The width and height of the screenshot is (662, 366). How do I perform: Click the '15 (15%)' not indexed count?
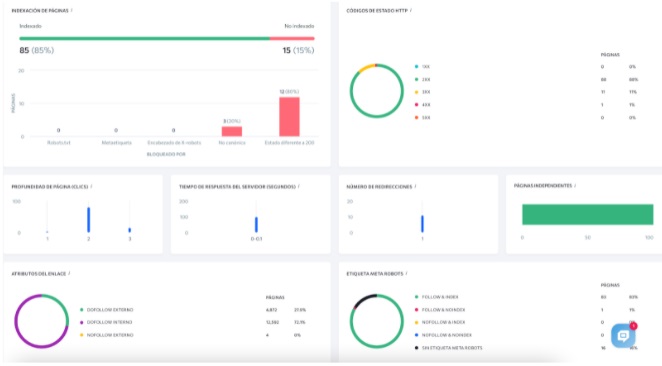[298, 50]
